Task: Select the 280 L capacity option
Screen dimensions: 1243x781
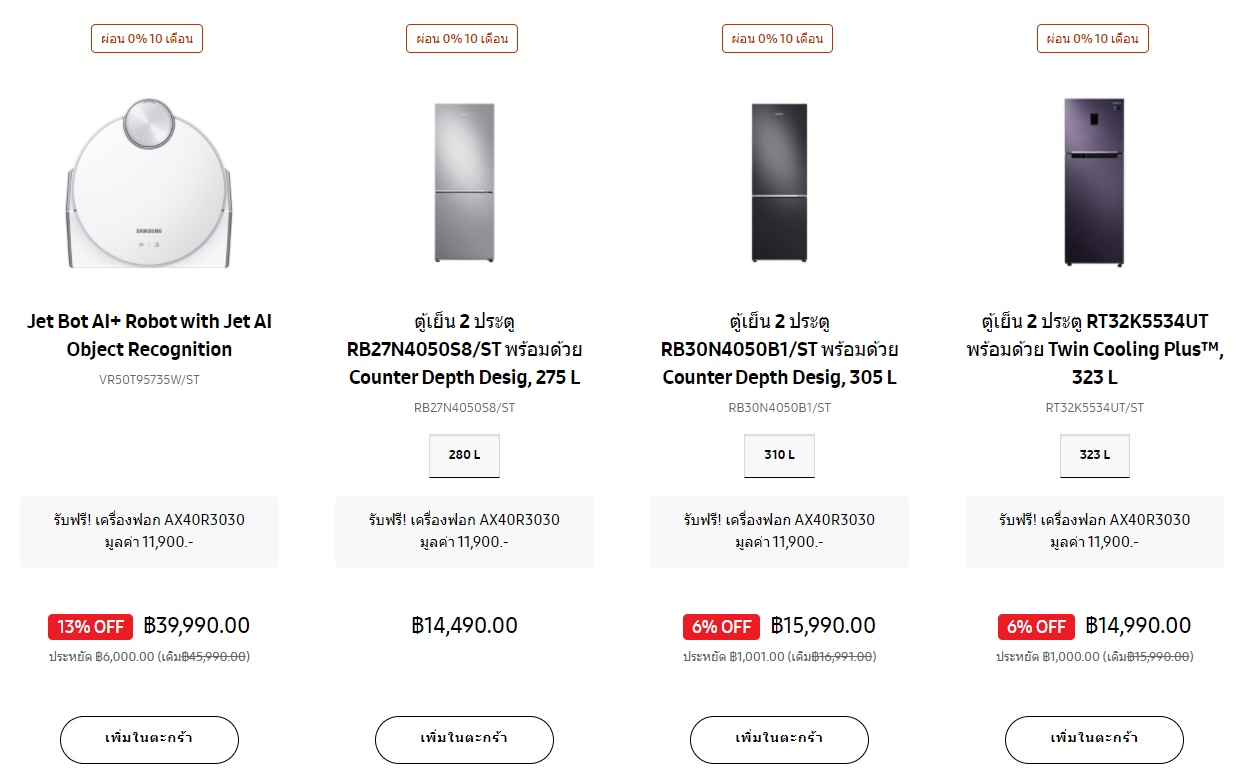Action: (464, 455)
